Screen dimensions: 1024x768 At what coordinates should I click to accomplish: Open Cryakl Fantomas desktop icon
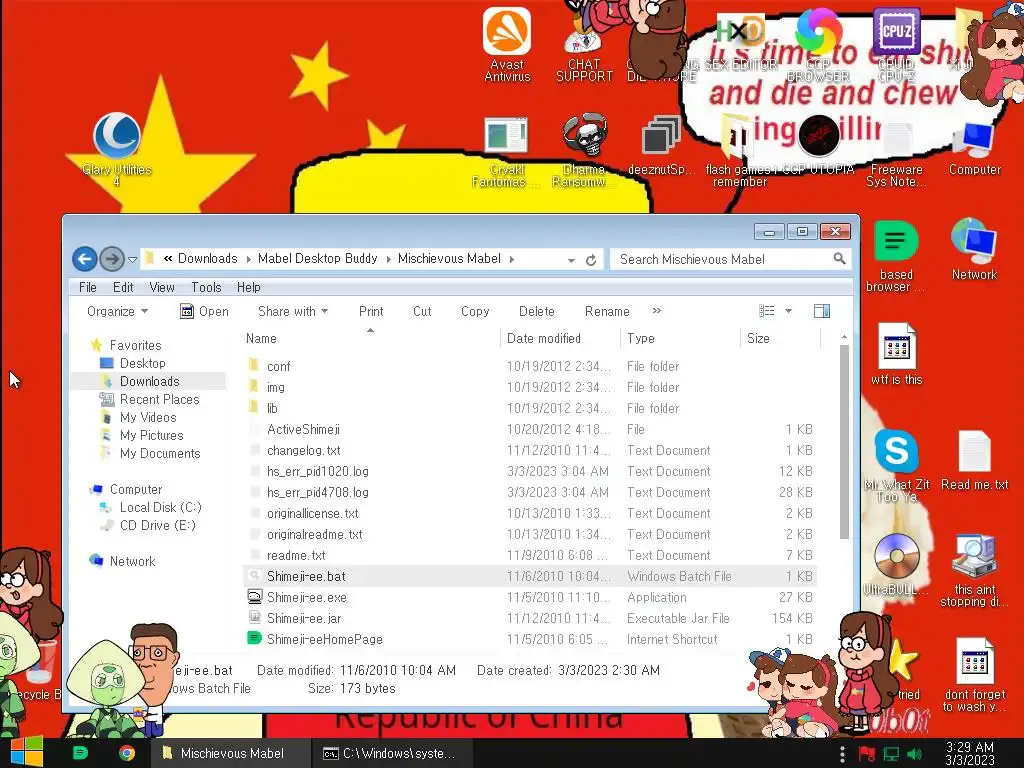(x=506, y=152)
